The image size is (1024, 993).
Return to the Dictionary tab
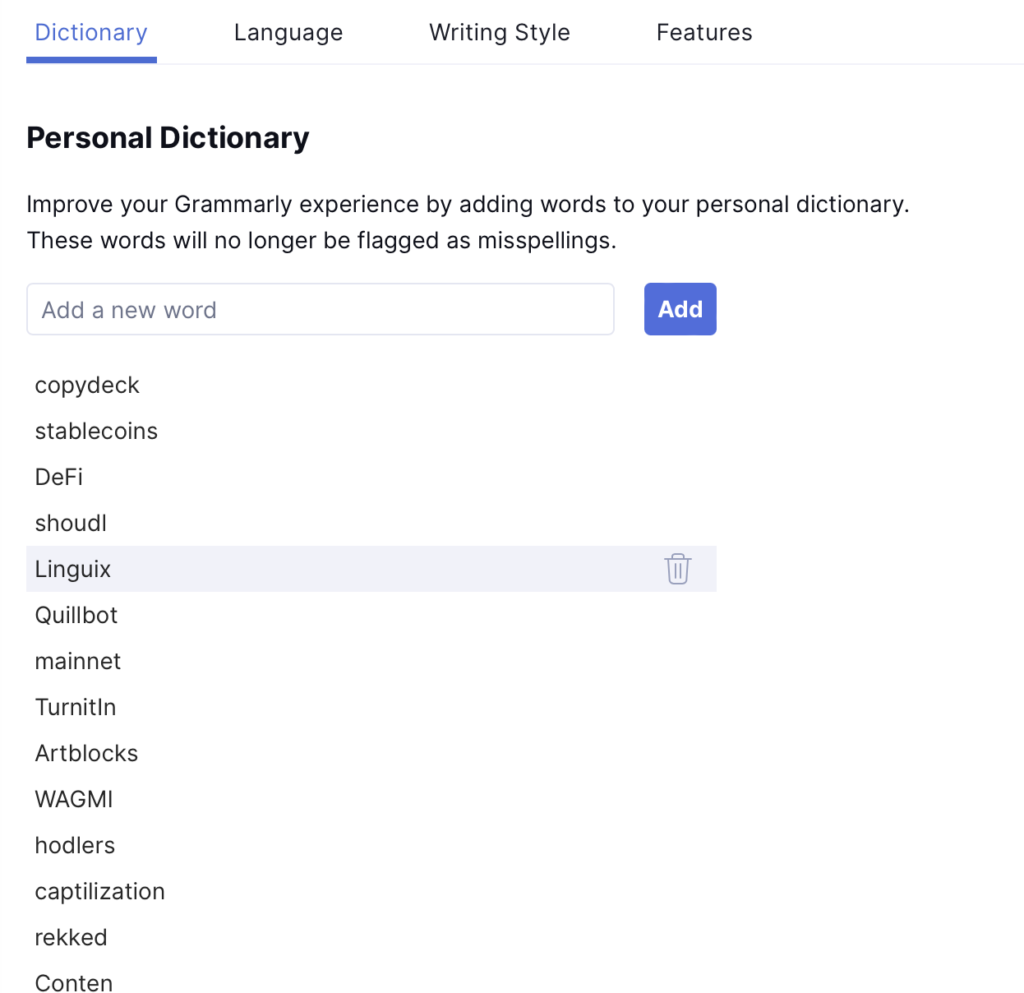[x=90, y=32]
